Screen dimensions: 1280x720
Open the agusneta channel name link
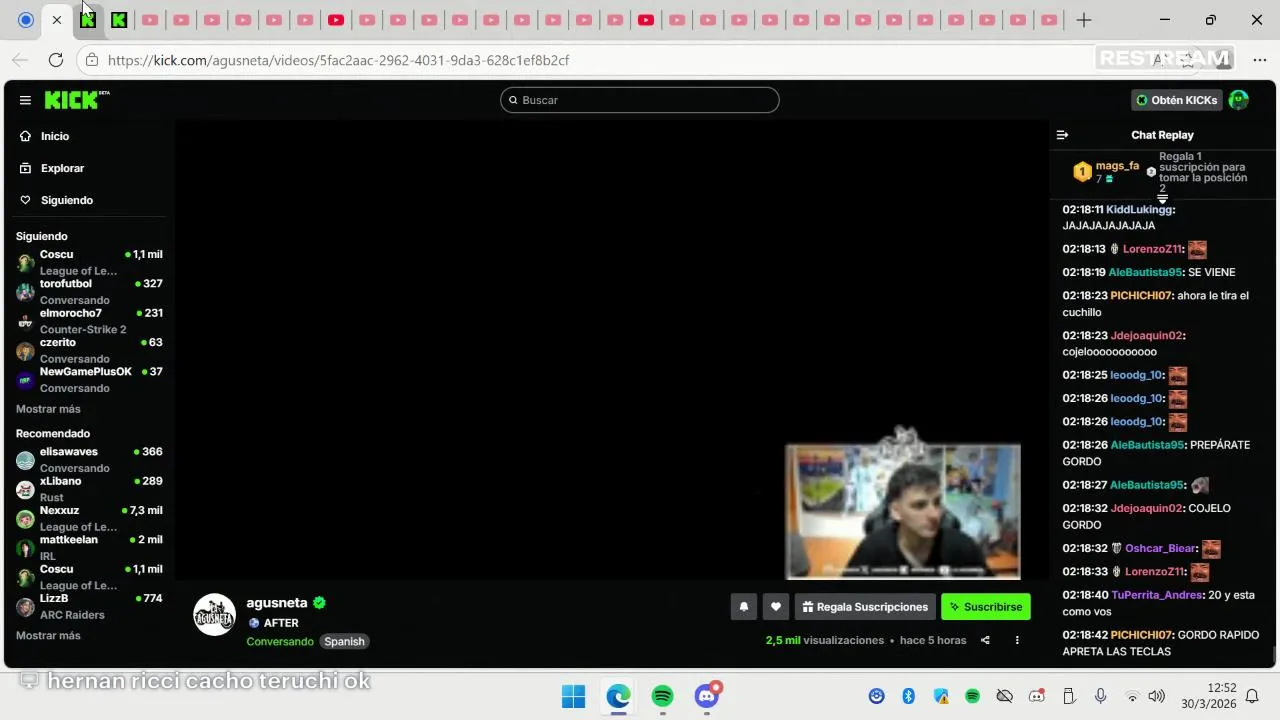tap(277, 603)
